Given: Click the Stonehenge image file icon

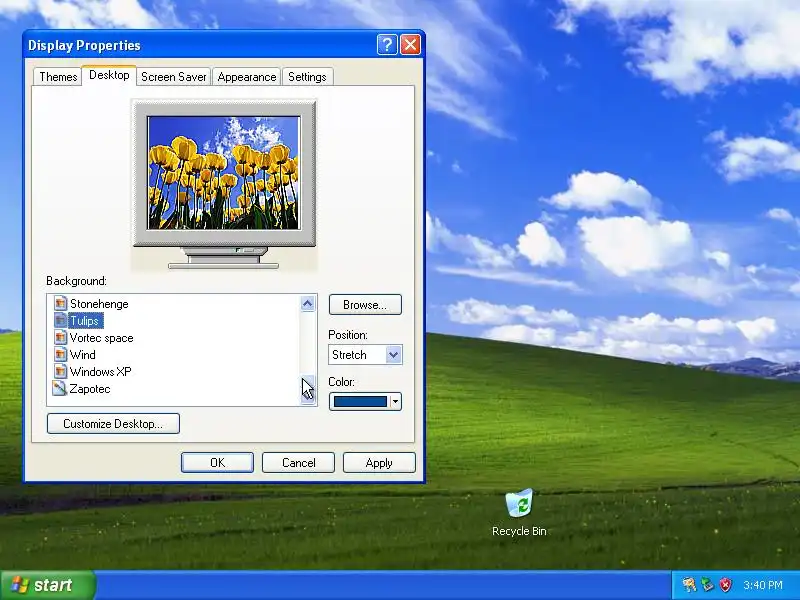Looking at the screenshot, I should pos(60,304).
